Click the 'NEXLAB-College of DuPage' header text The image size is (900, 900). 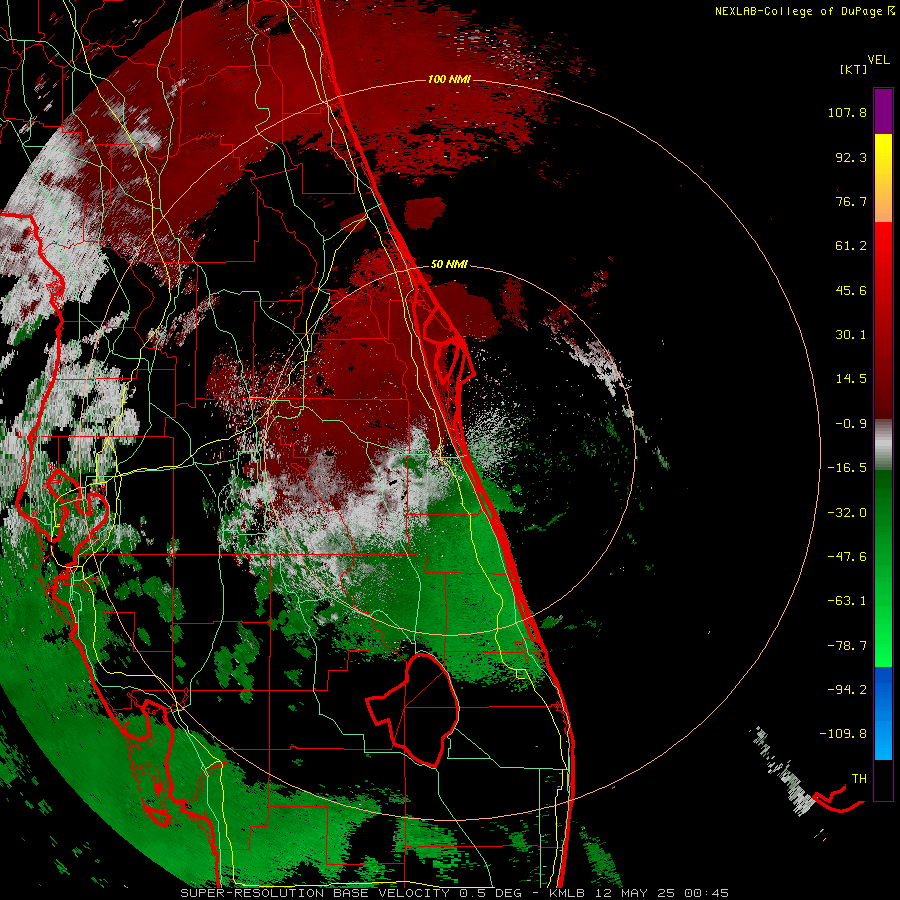pyautogui.click(x=801, y=11)
